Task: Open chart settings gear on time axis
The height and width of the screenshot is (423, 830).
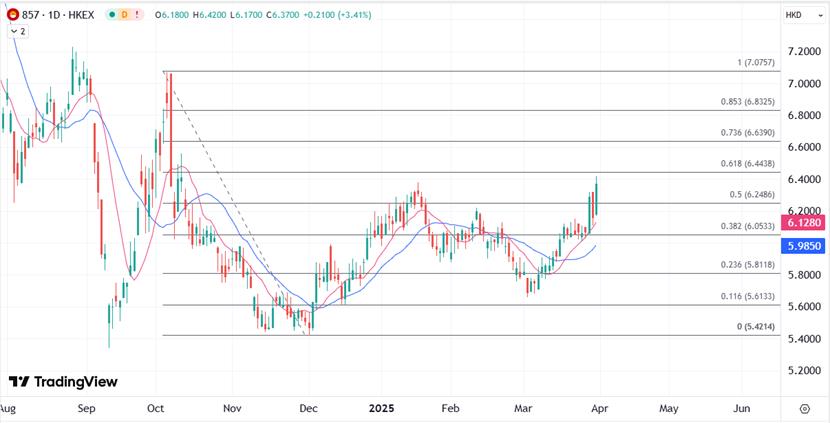Action: pos(804,409)
